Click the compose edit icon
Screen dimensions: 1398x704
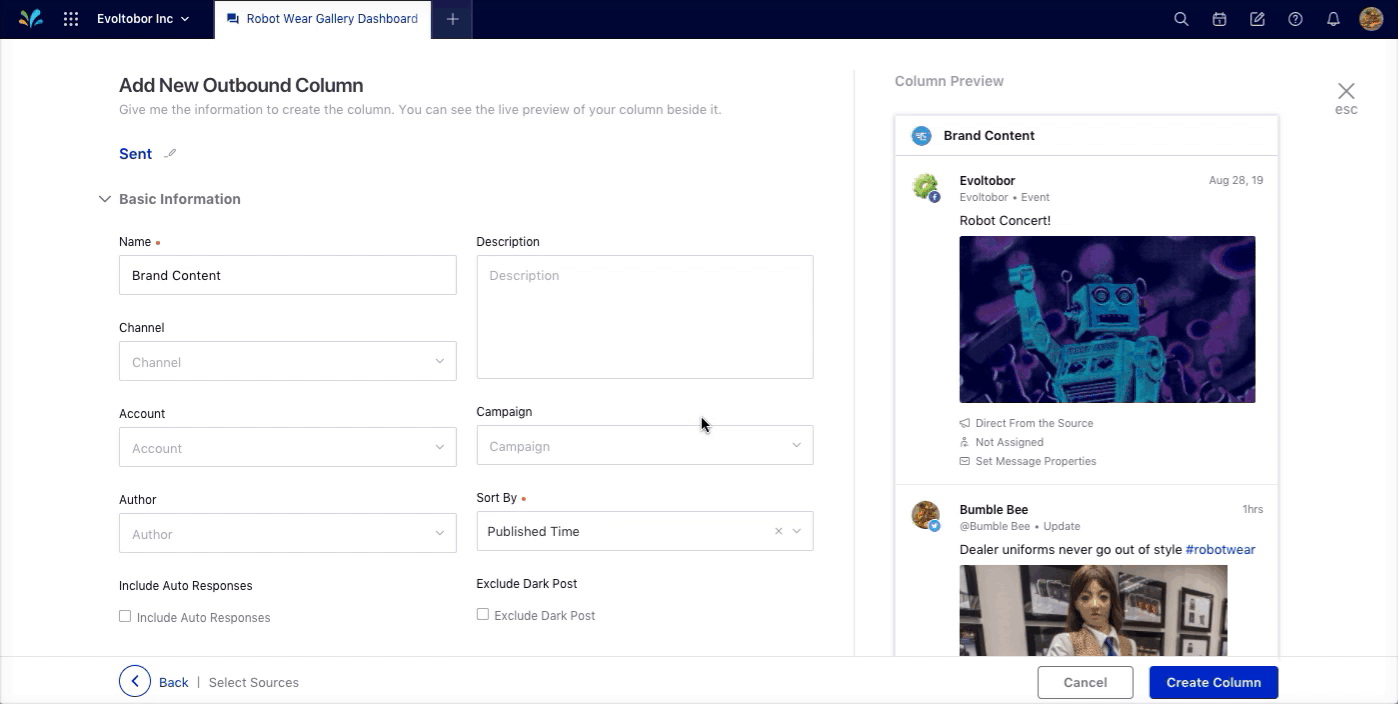coord(1257,19)
